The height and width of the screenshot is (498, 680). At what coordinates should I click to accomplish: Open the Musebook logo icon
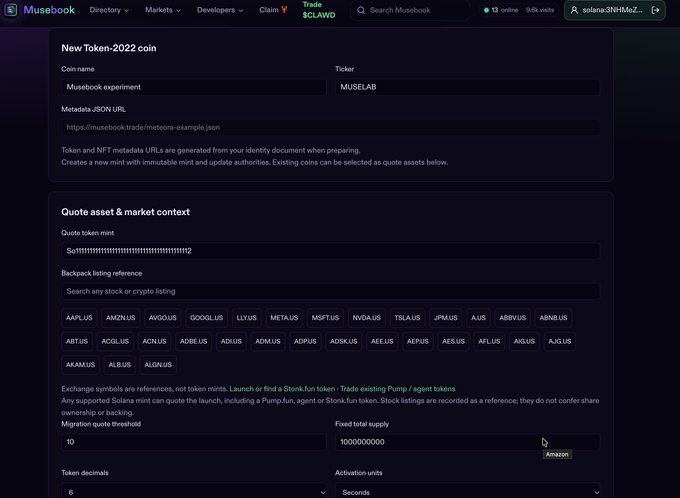pyautogui.click(x=11, y=10)
